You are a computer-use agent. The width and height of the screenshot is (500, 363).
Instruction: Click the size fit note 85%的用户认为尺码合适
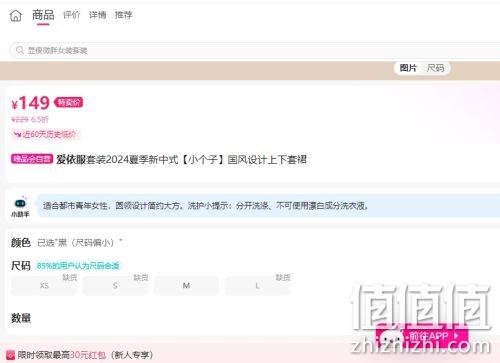78,266
